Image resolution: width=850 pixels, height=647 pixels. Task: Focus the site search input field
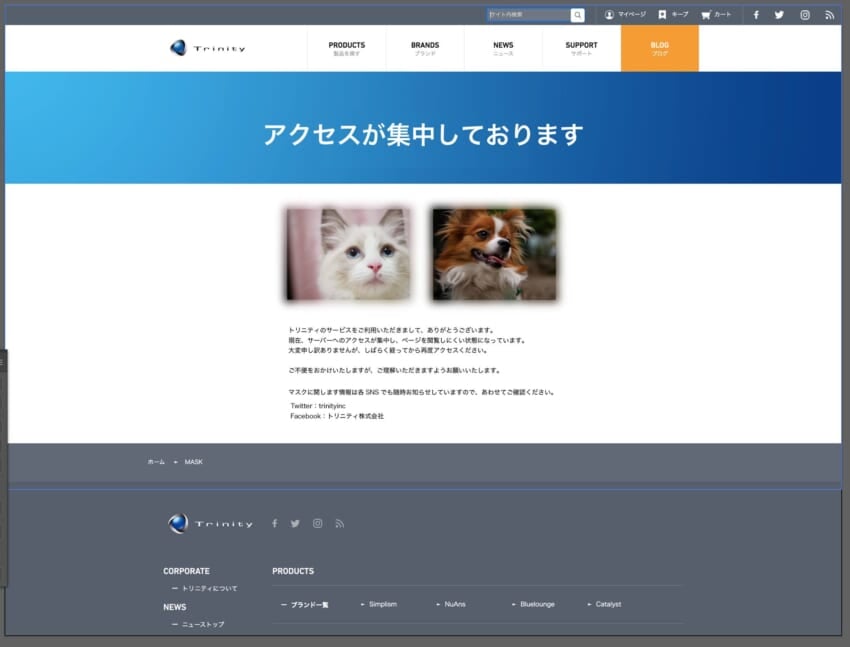click(x=528, y=15)
